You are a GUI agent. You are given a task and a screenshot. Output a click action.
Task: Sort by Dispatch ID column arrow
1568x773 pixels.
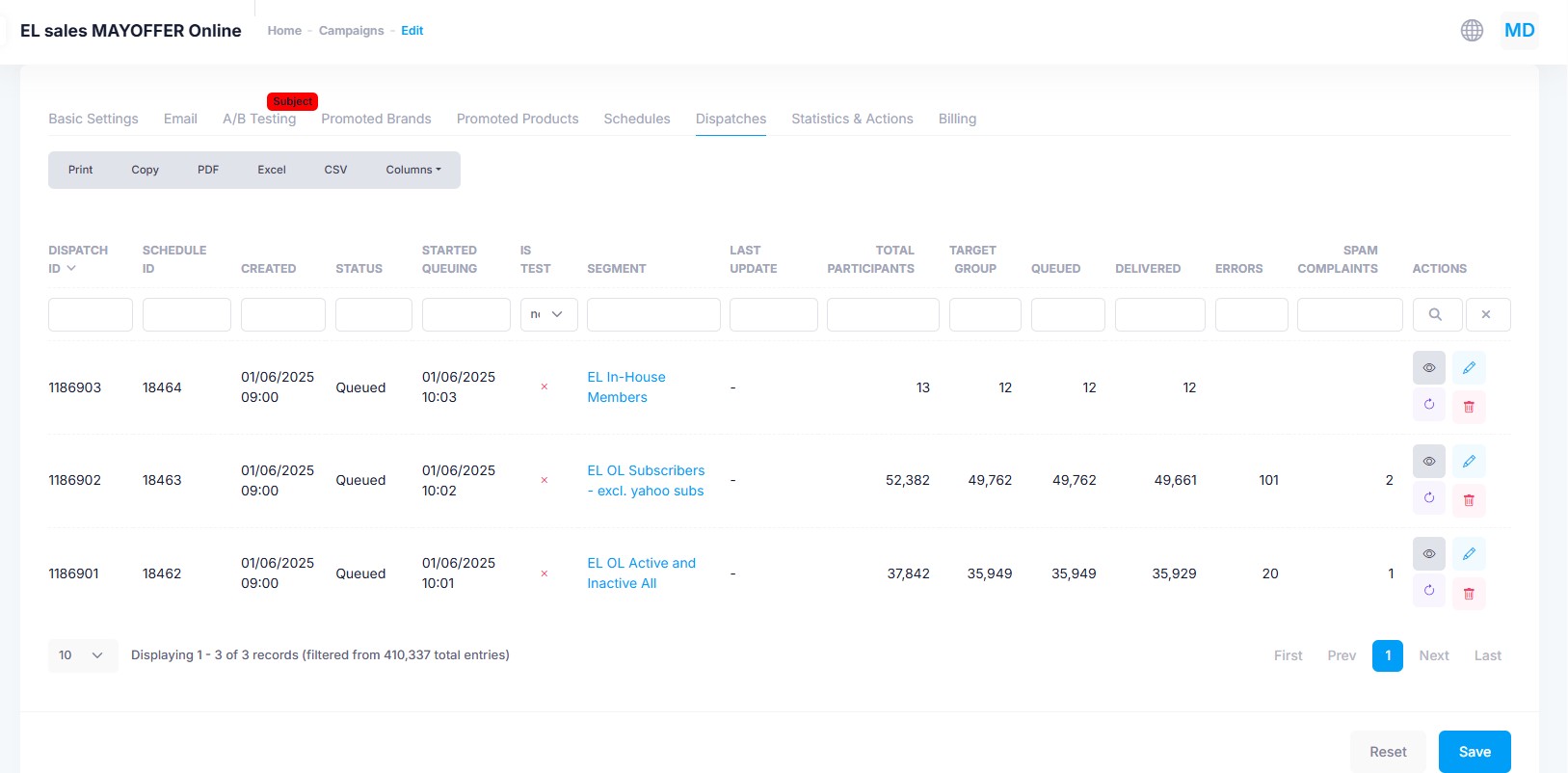click(71, 269)
